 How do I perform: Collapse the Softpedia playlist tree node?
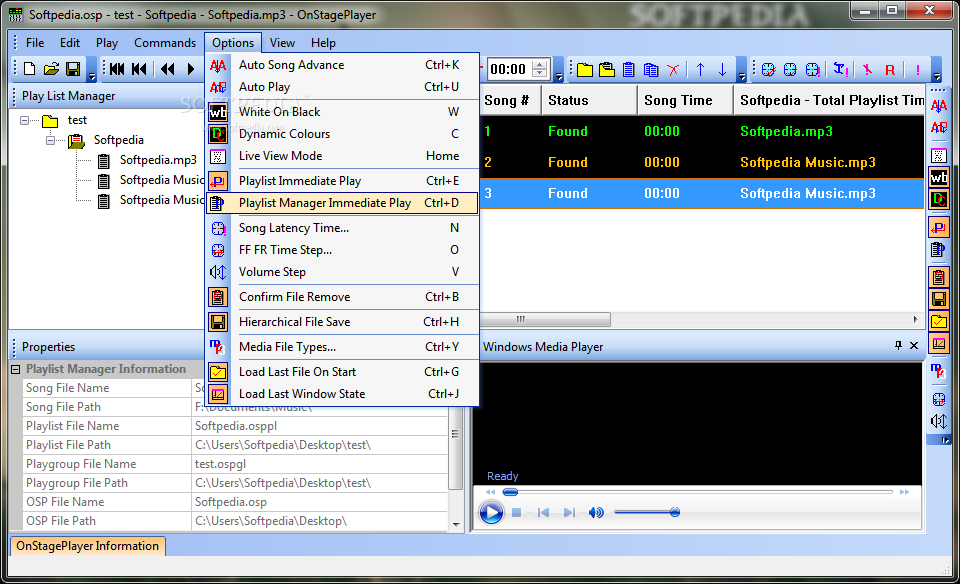click(50, 140)
